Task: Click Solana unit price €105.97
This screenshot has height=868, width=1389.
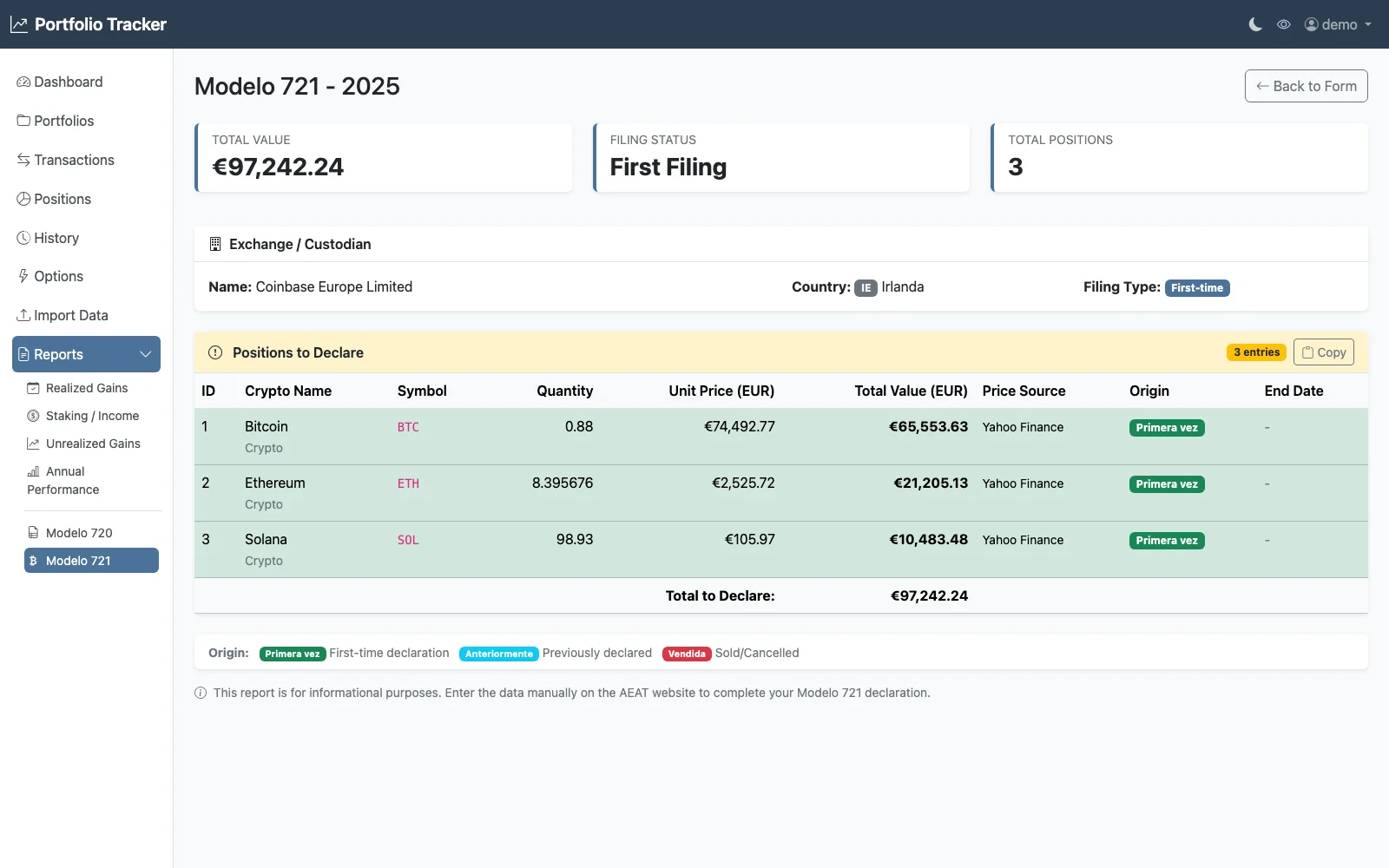Action: coord(750,539)
